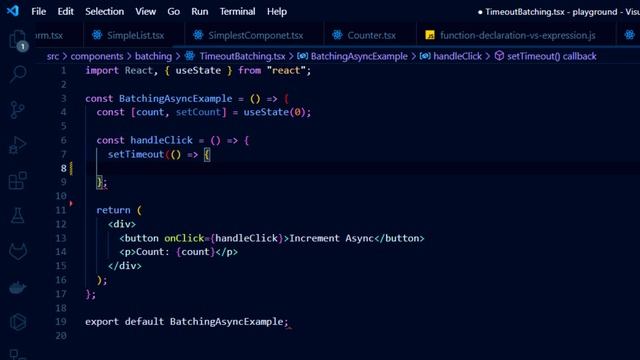Open the Terminal menu
This screenshot has height=360, width=640.
click(238, 11)
